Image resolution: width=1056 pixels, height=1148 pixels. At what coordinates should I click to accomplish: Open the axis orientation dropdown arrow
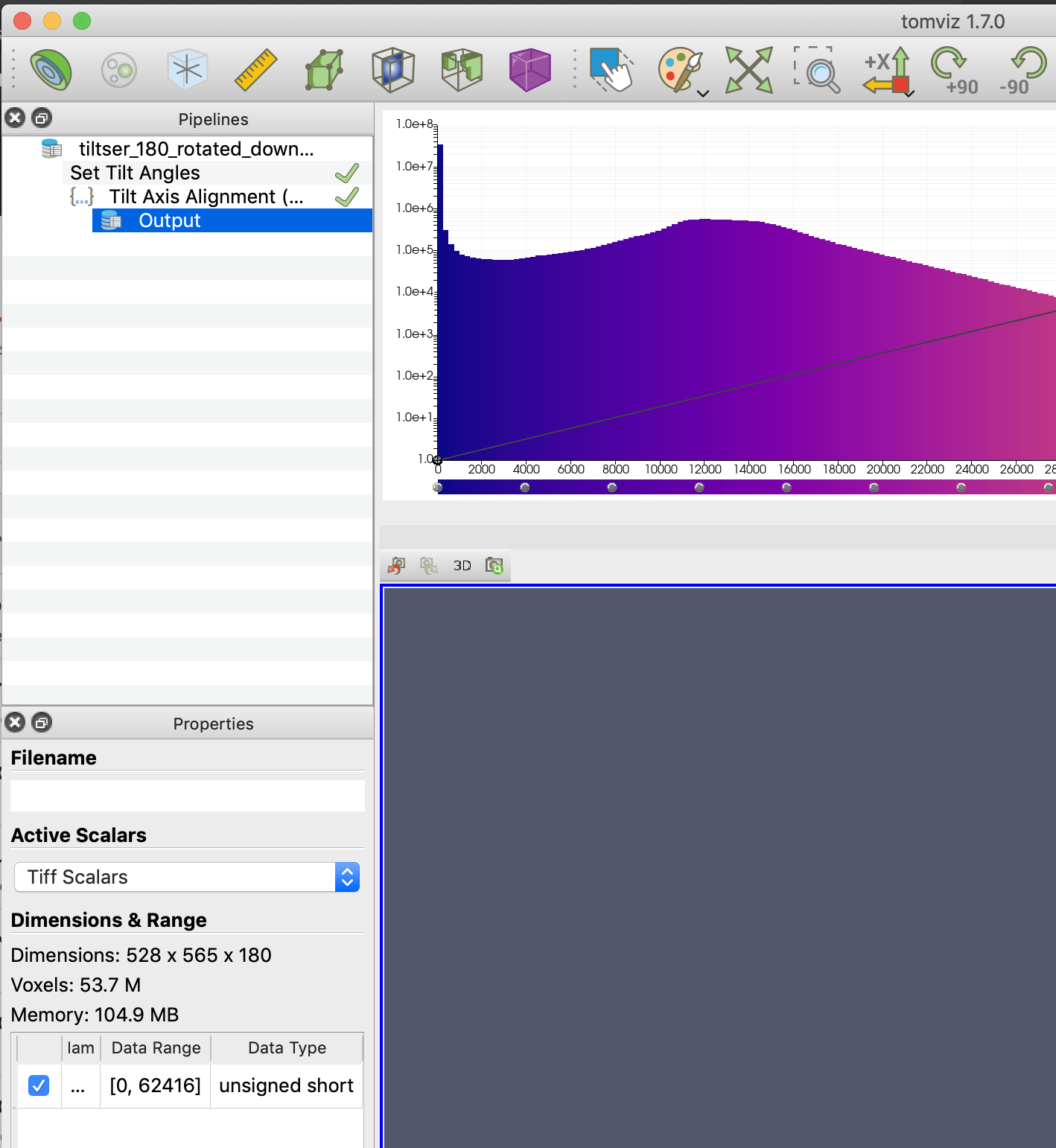908,93
